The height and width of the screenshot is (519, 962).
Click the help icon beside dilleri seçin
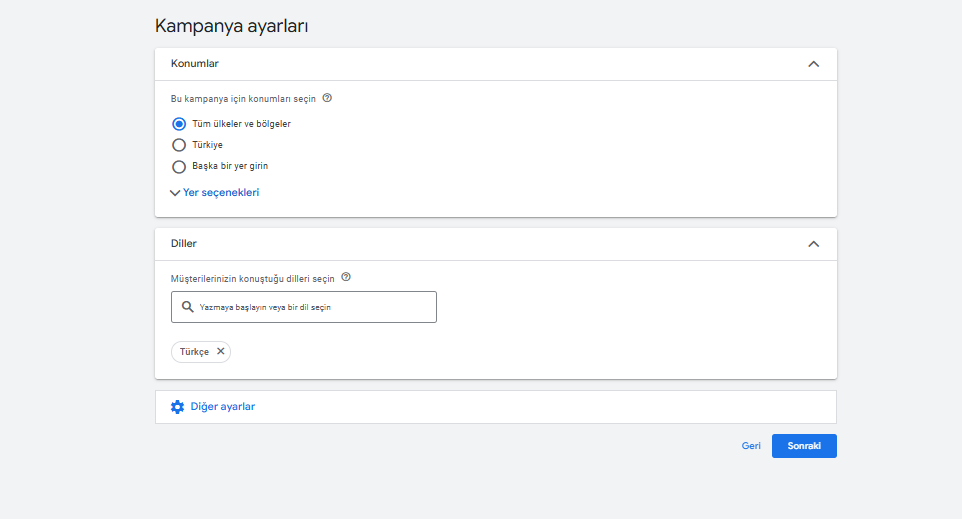pos(346,277)
